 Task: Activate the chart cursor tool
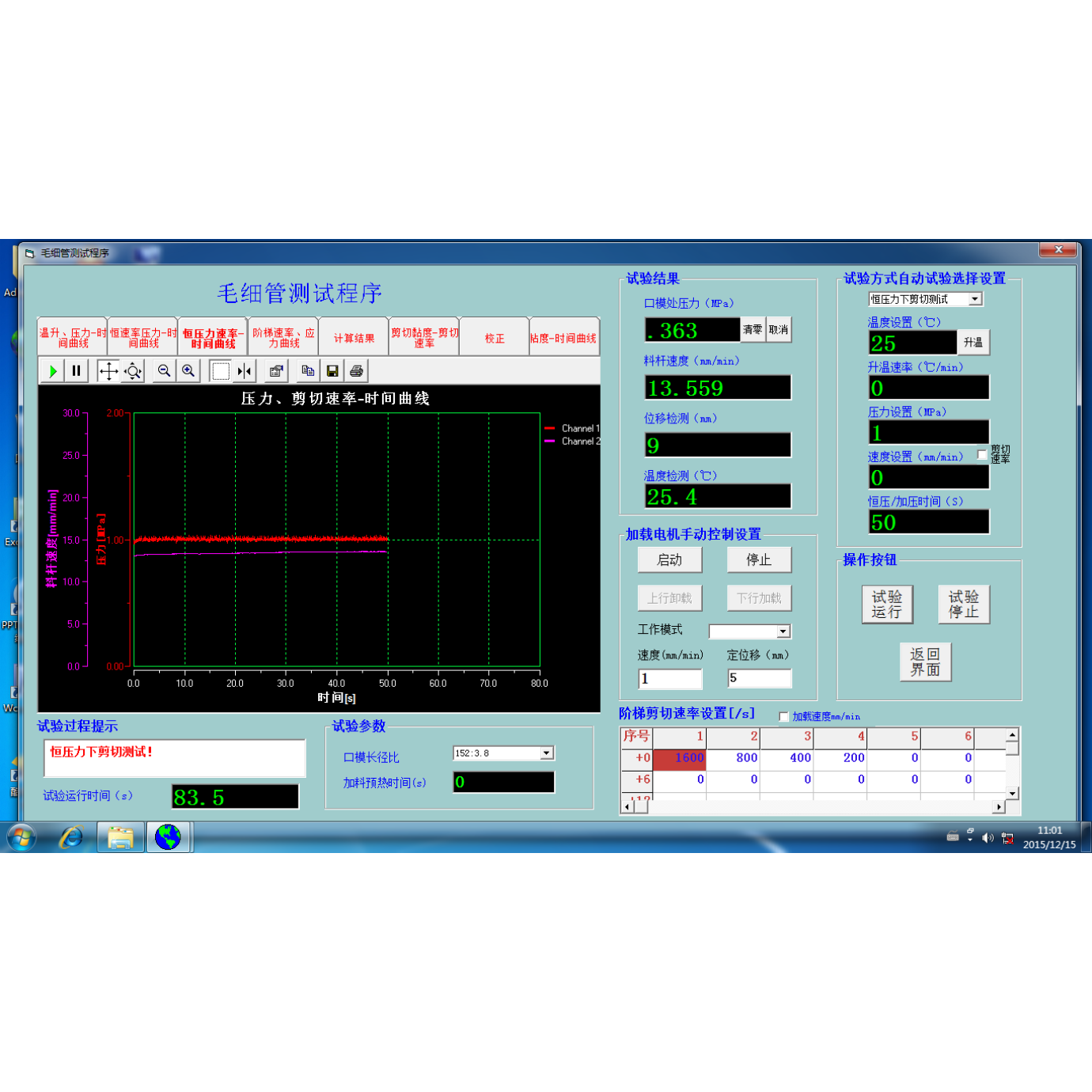tap(245, 371)
